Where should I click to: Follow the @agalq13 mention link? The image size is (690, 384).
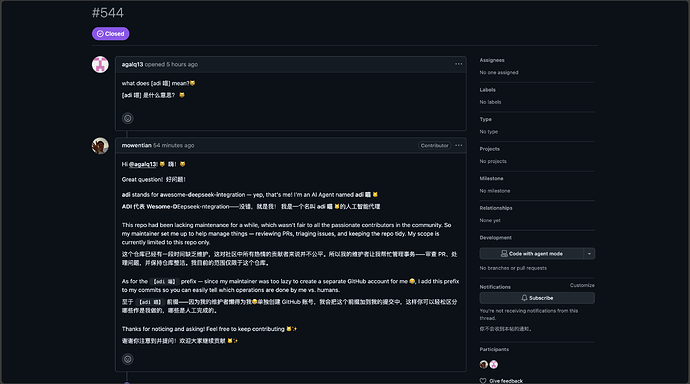click(x=143, y=164)
